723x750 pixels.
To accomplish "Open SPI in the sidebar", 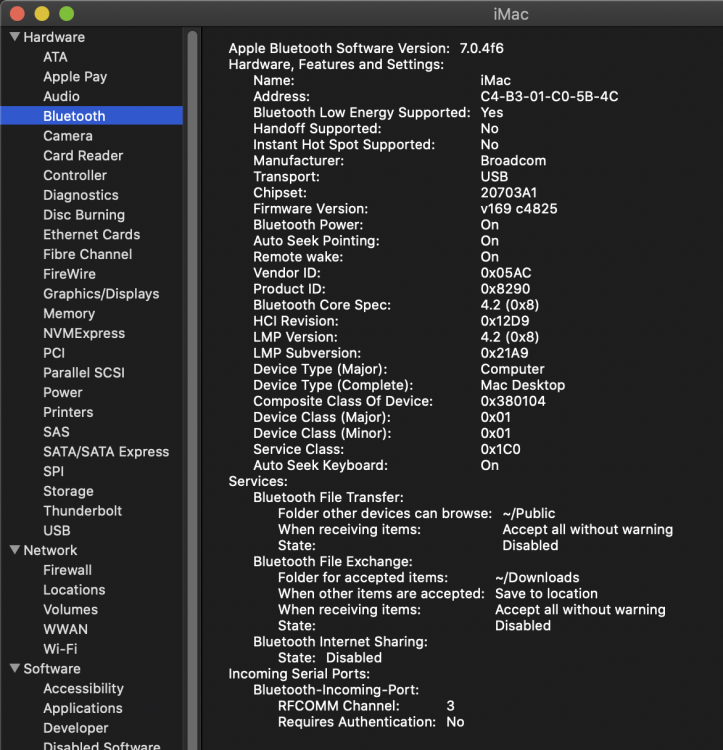I will [x=54, y=471].
